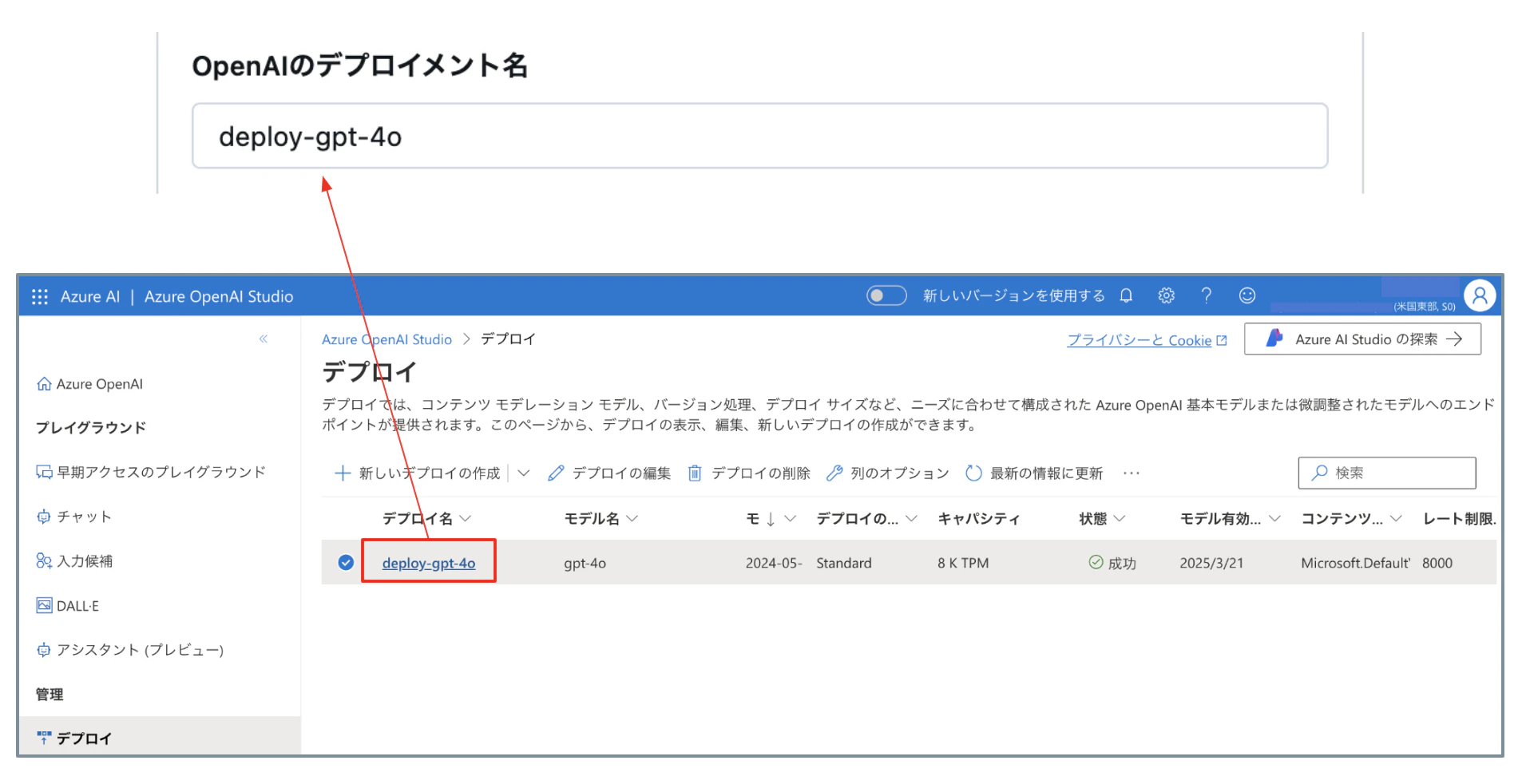Click the 8000 rate limit cell
This screenshot has height=784, width=1522.
tap(1437, 563)
